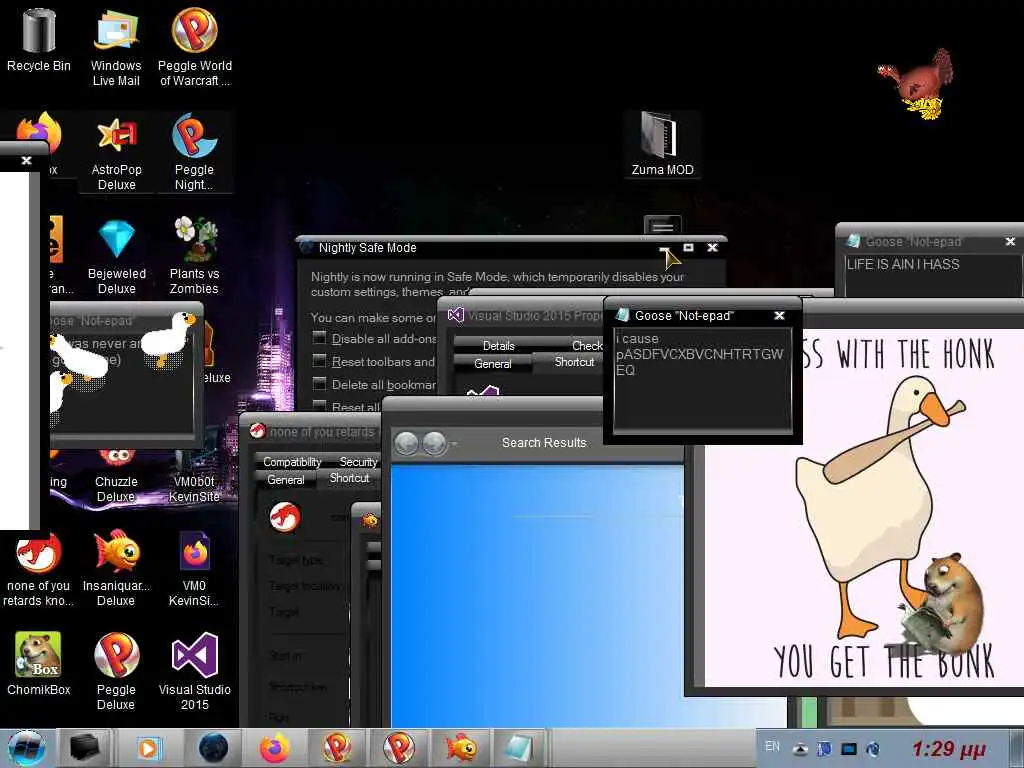
Task: Click the goose with bat meme image
Action: 864,507
